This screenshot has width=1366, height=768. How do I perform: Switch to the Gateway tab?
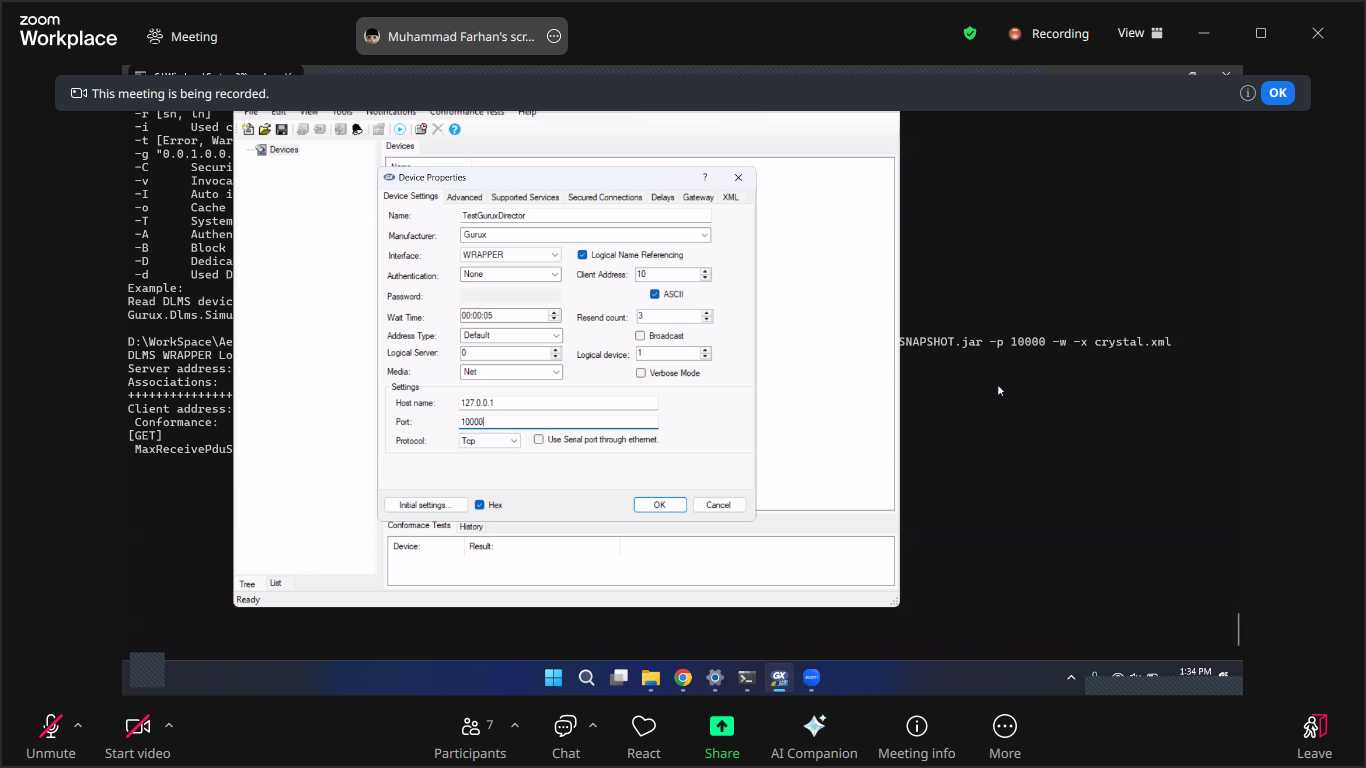pyautogui.click(x=698, y=197)
